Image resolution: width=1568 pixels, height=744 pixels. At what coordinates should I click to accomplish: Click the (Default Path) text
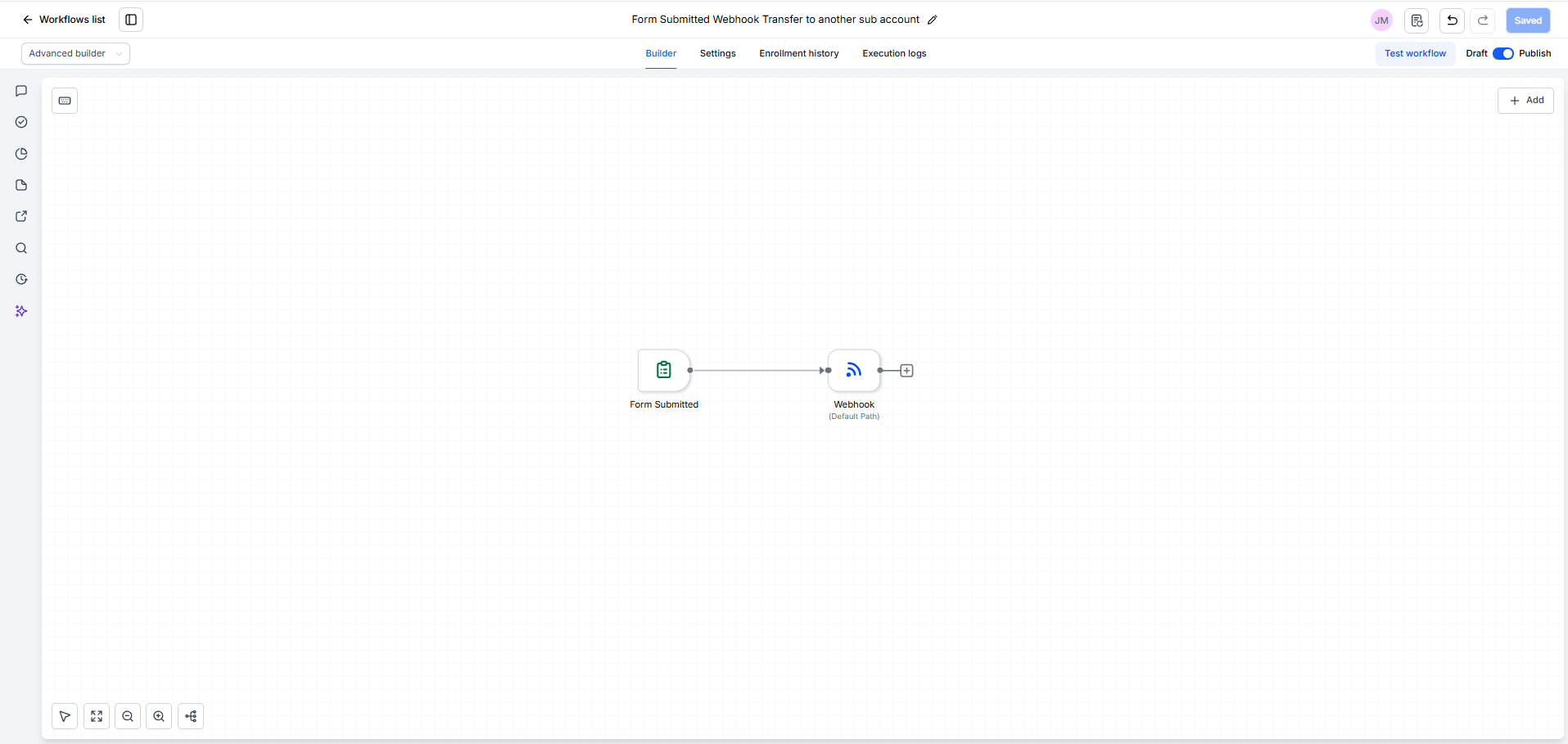854,417
